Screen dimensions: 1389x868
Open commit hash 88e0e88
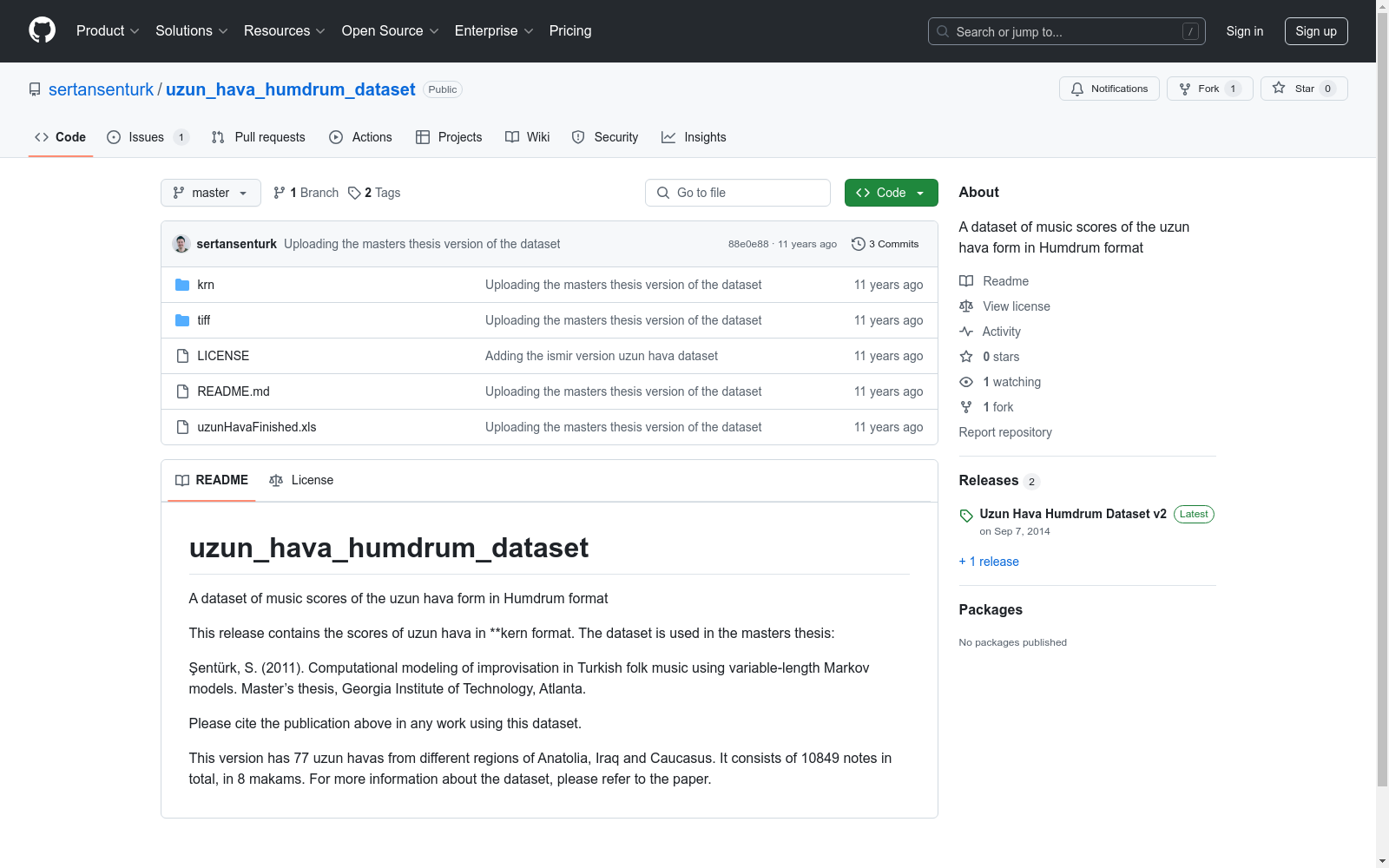(748, 244)
